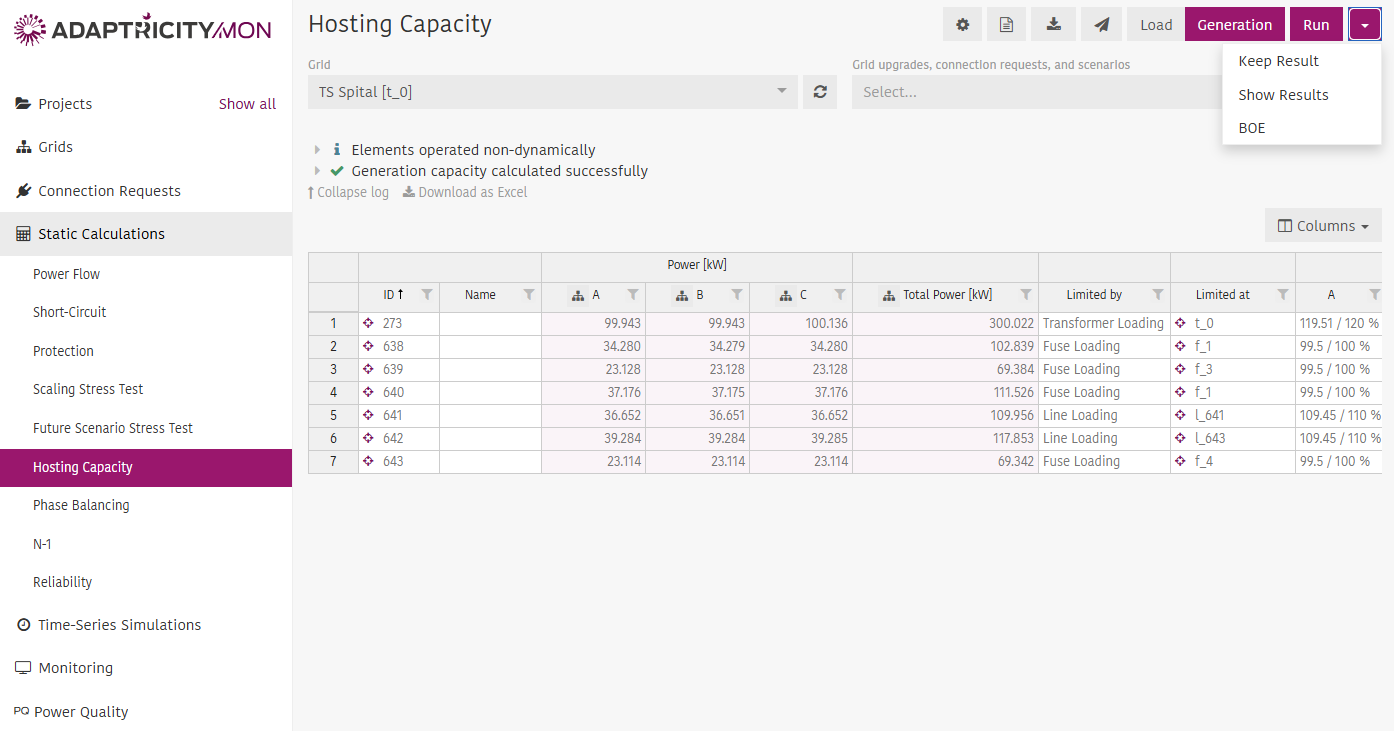1394x731 pixels.
Task: Click the locate icon beside ID 273
Action: (368, 323)
